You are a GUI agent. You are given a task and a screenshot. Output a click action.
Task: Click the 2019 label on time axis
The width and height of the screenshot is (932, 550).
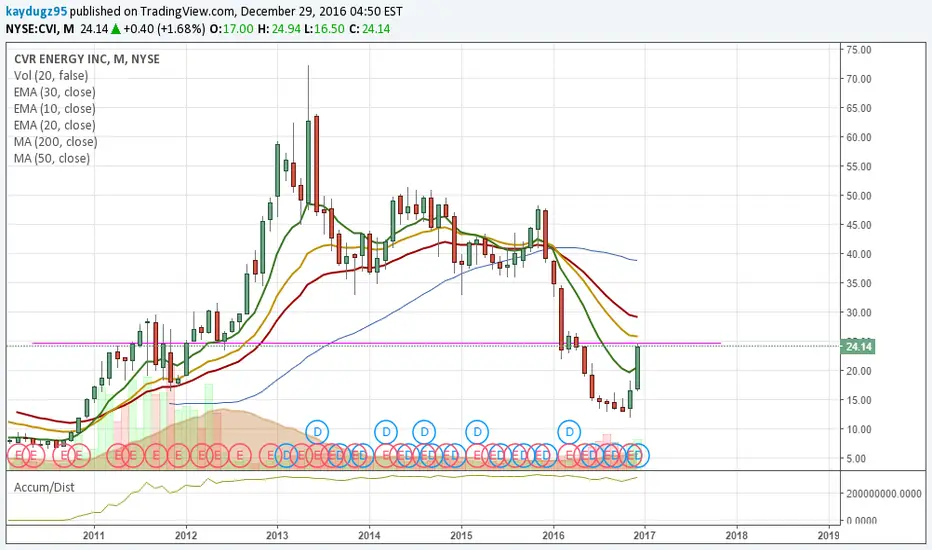829,535
